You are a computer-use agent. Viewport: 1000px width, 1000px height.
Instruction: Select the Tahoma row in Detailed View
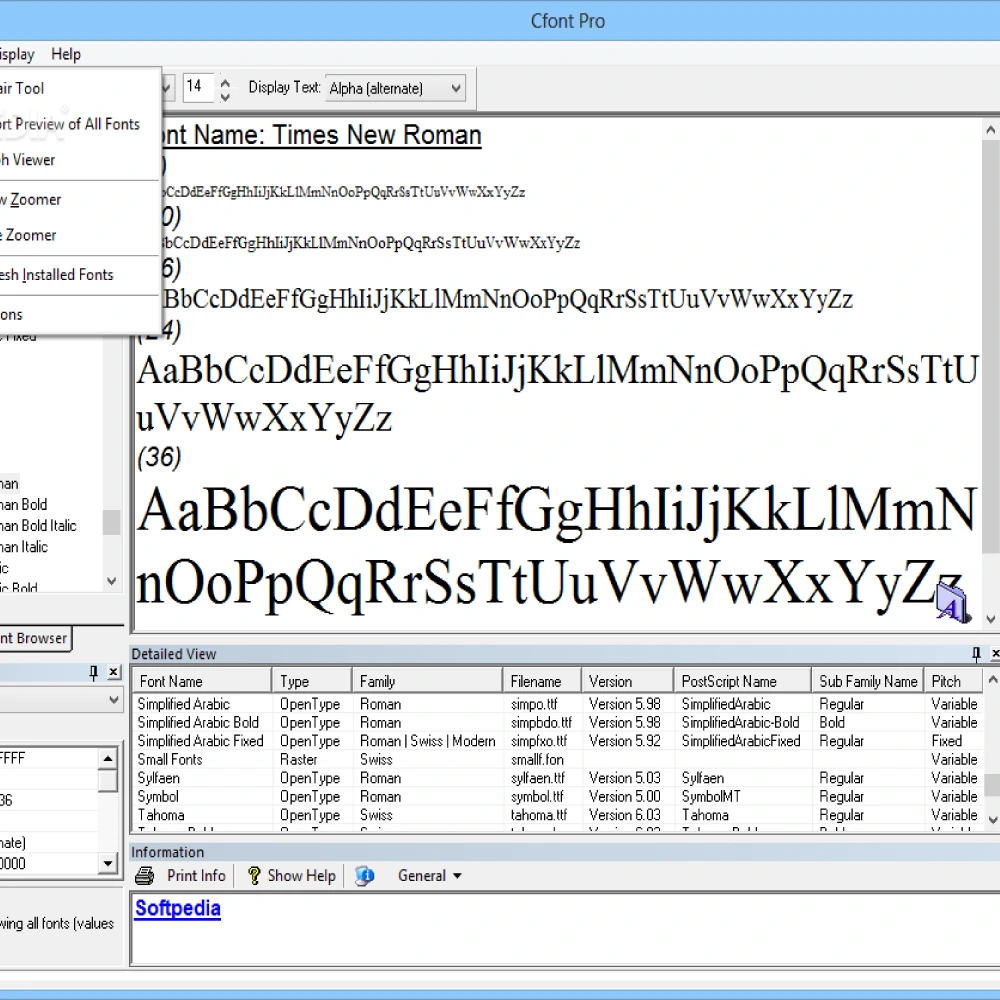[558, 815]
